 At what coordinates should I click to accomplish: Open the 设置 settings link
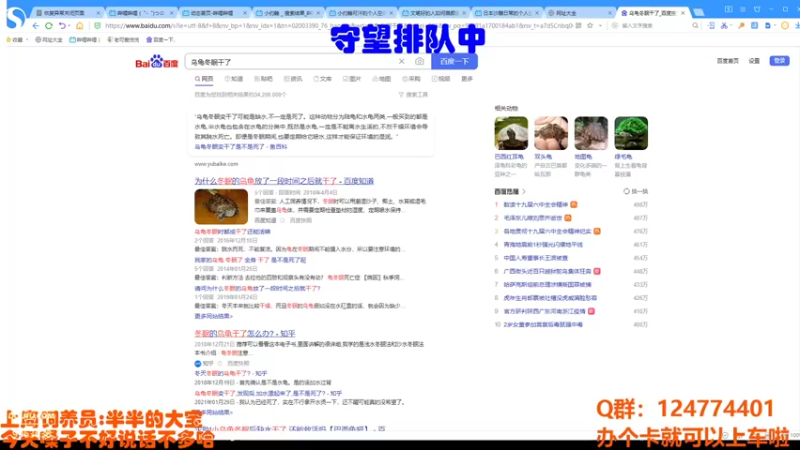point(754,61)
